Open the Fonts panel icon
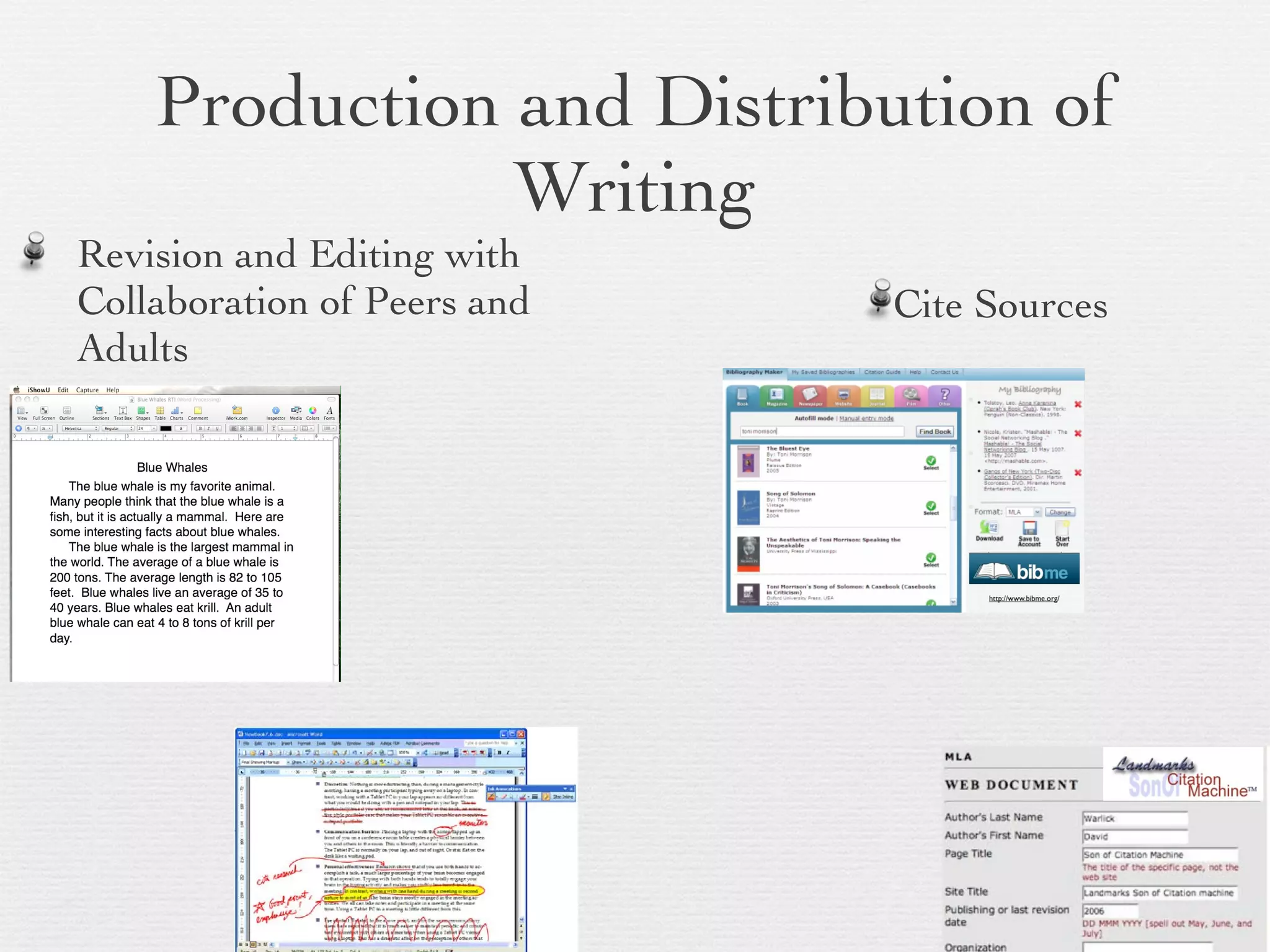The width and height of the screenshot is (1270, 952). pos(329,410)
